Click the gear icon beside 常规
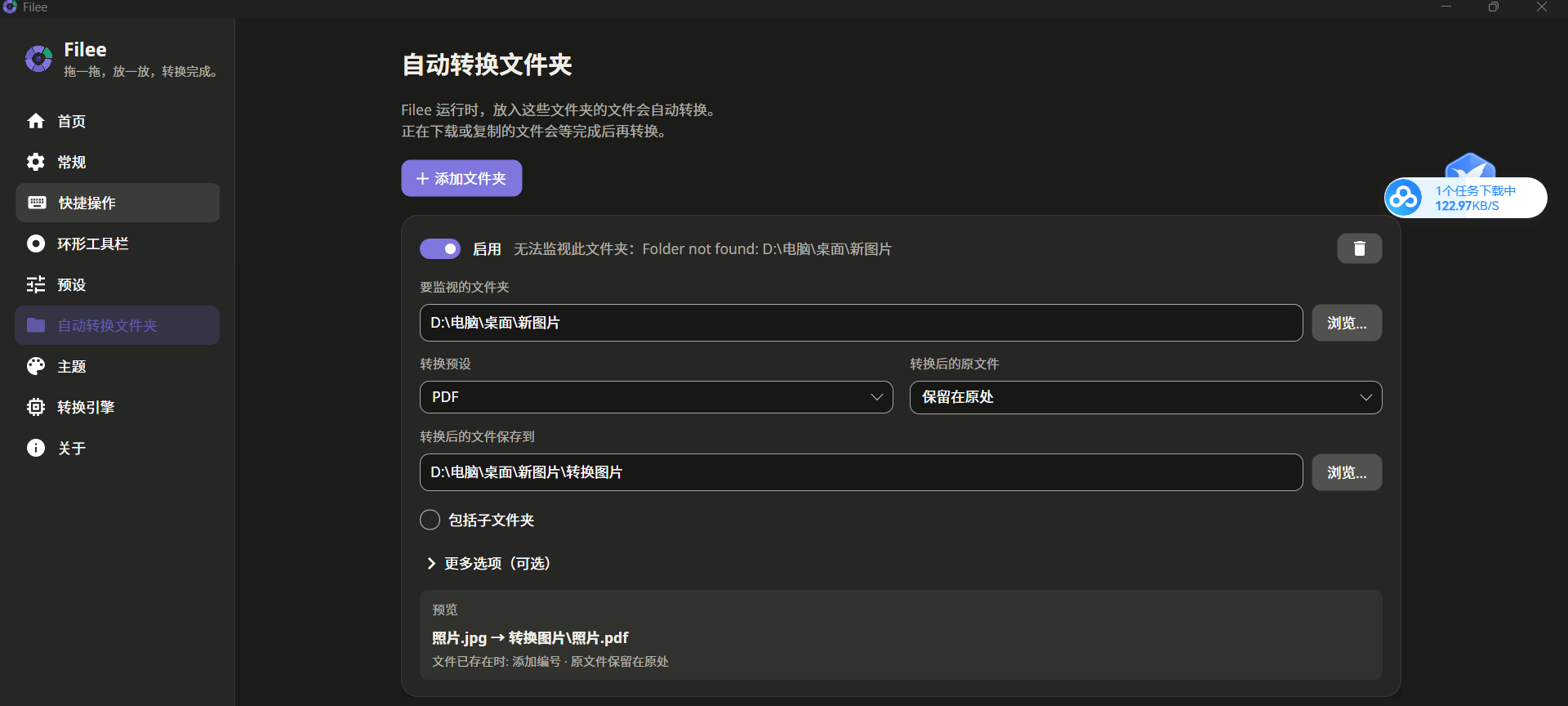Image resolution: width=1568 pixels, height=706 pixels. [36, 162]
